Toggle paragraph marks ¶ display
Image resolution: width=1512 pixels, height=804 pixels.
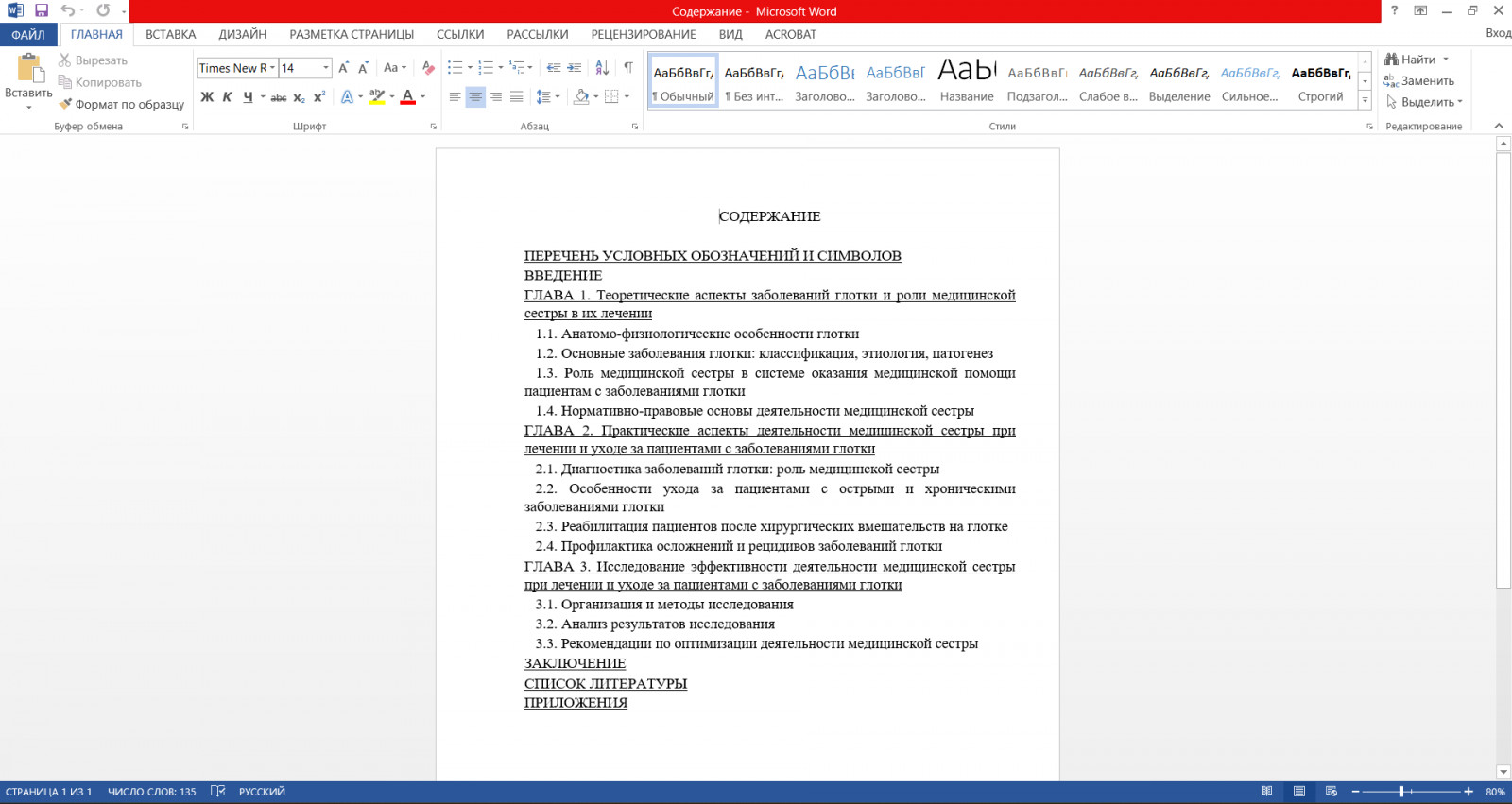[628, 68]
